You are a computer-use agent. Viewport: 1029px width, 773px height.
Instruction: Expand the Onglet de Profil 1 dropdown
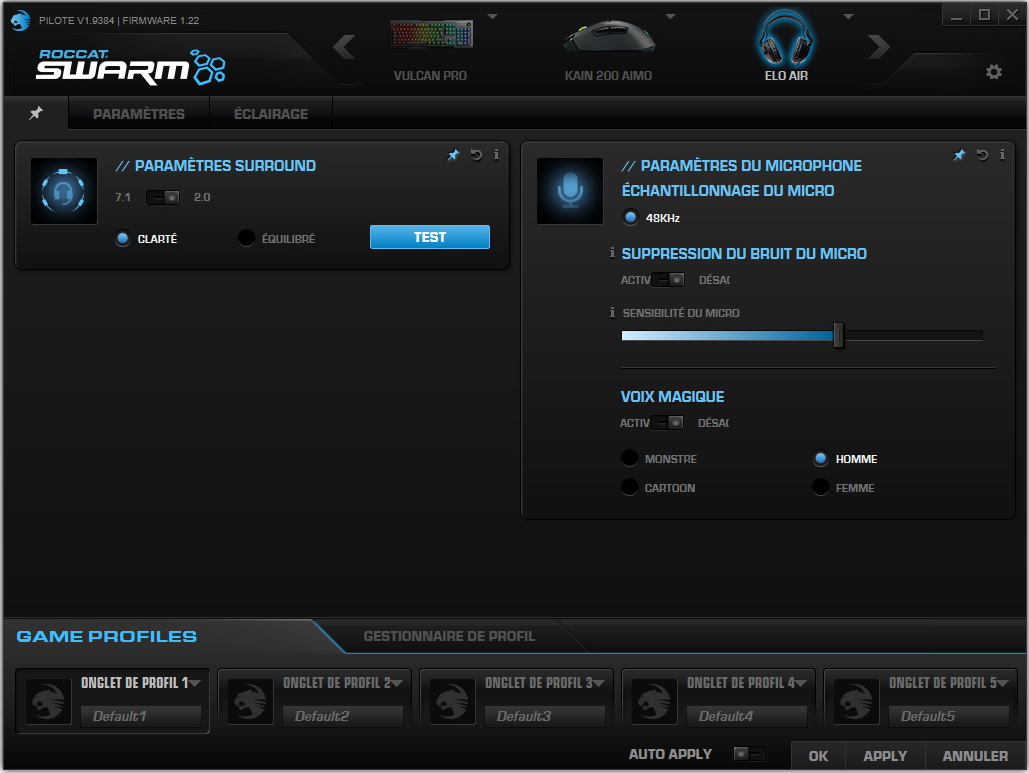tap(195, 683)
